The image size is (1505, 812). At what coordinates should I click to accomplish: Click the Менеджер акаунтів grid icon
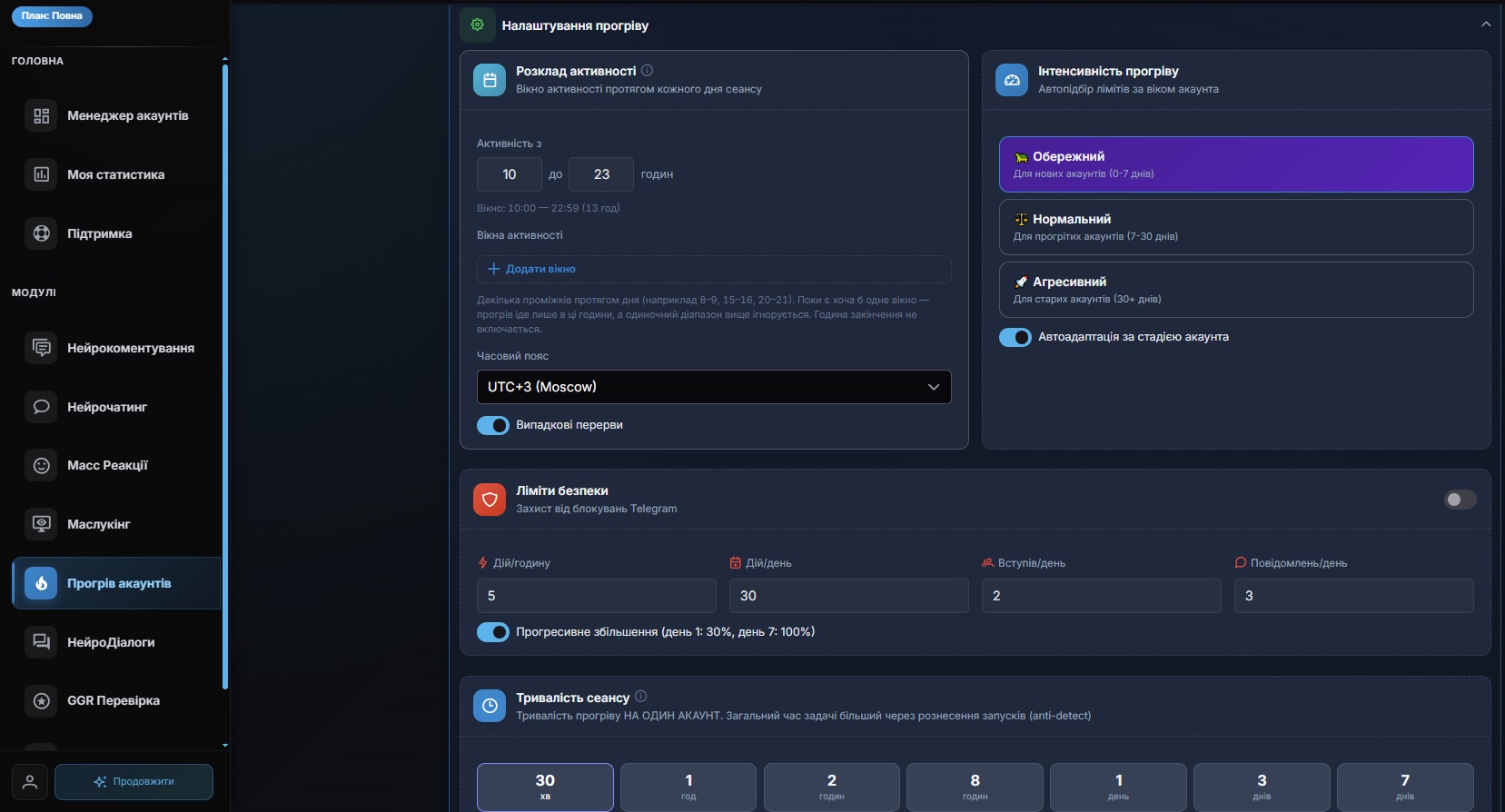pyautogui.click(x=41, y=115)
